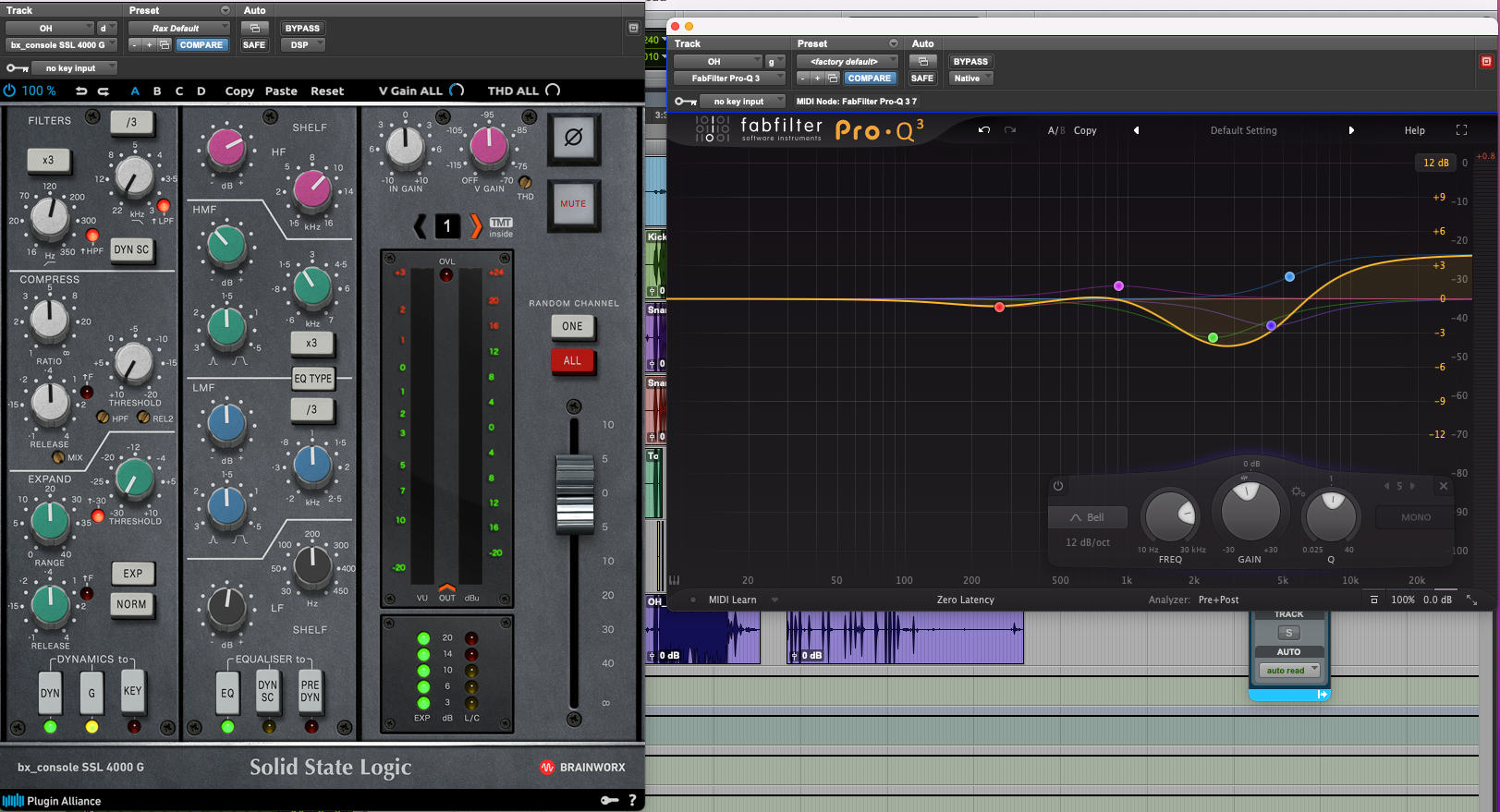Open MIDI Learn menu in Pro-Q

tap(732, 600)
